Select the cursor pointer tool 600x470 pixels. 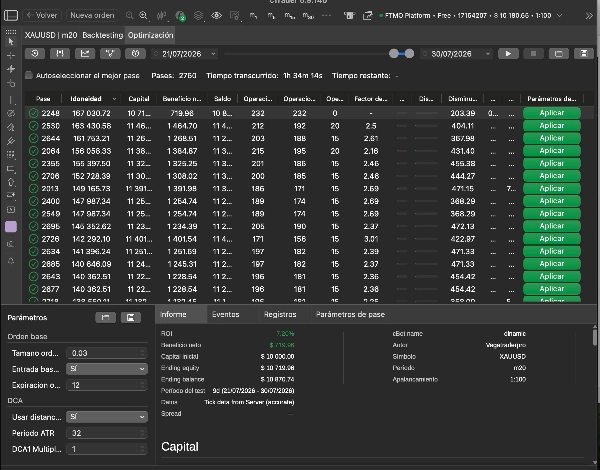(11, 41)
